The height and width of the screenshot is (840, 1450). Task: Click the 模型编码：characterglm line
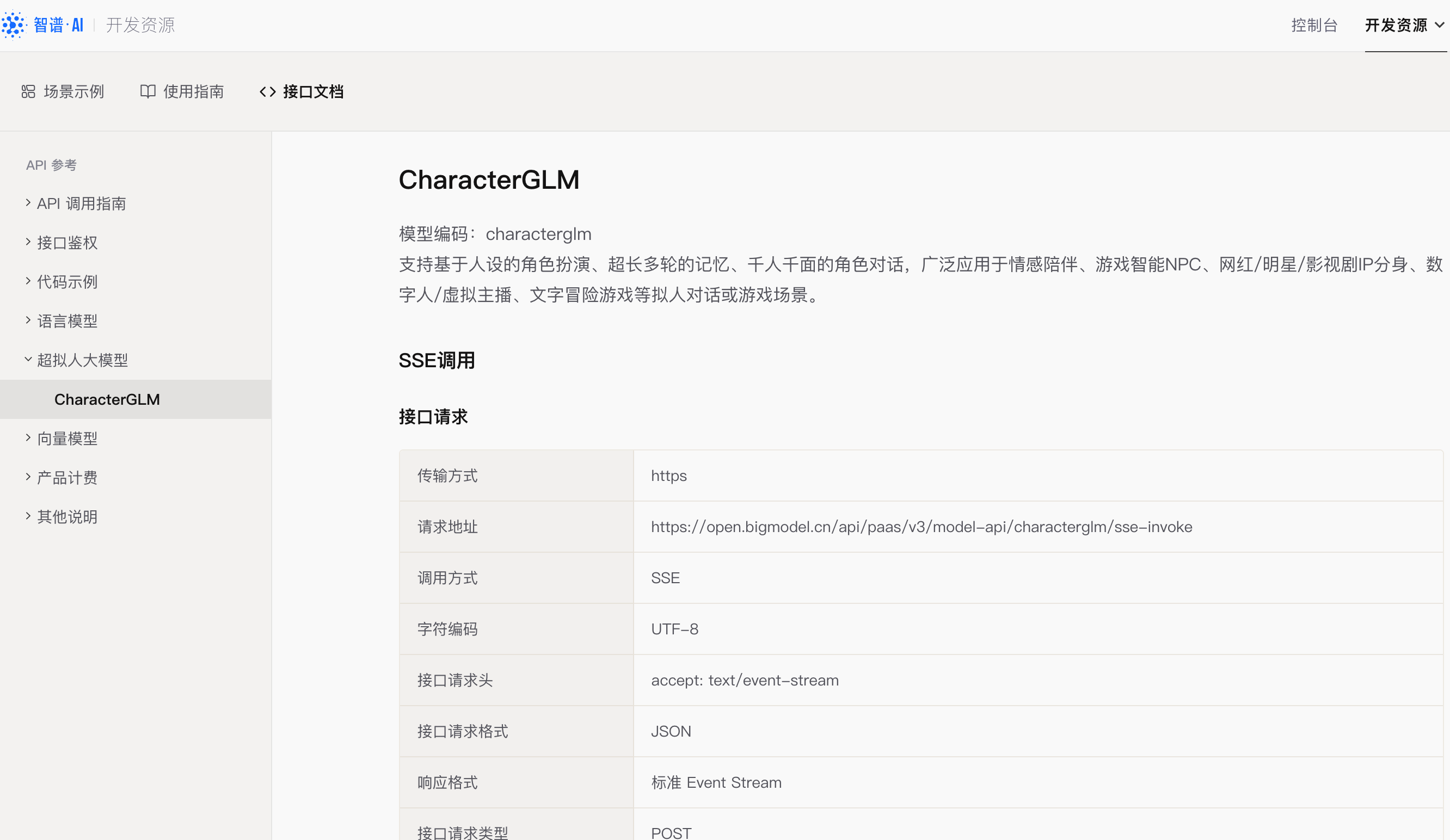tap(495, 234)
